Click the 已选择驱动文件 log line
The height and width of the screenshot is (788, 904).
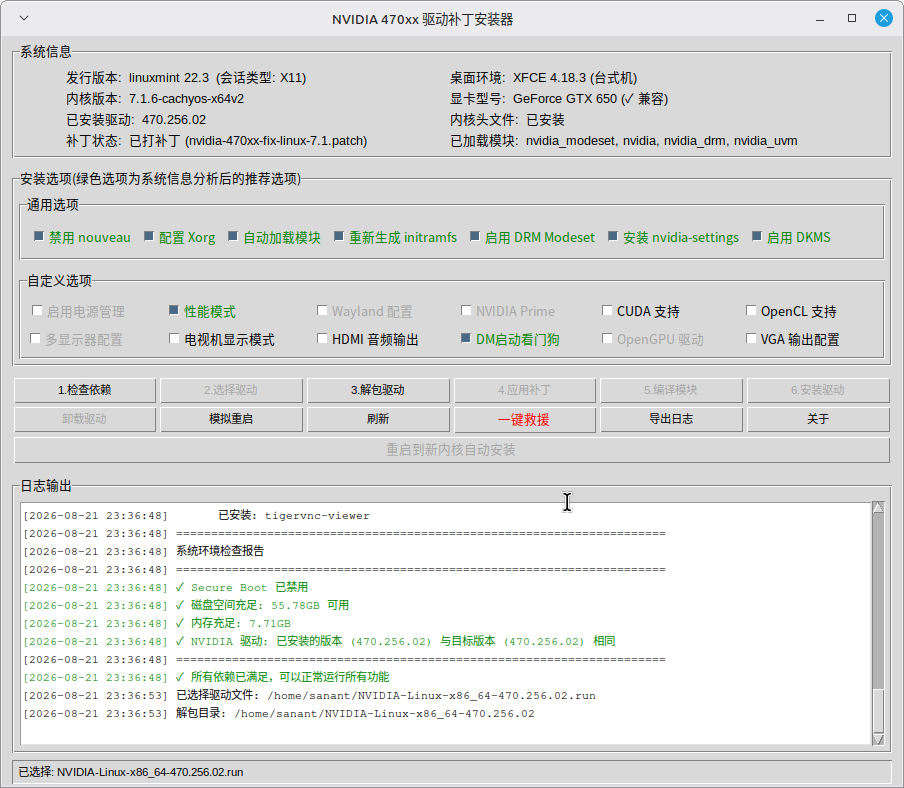386,695
